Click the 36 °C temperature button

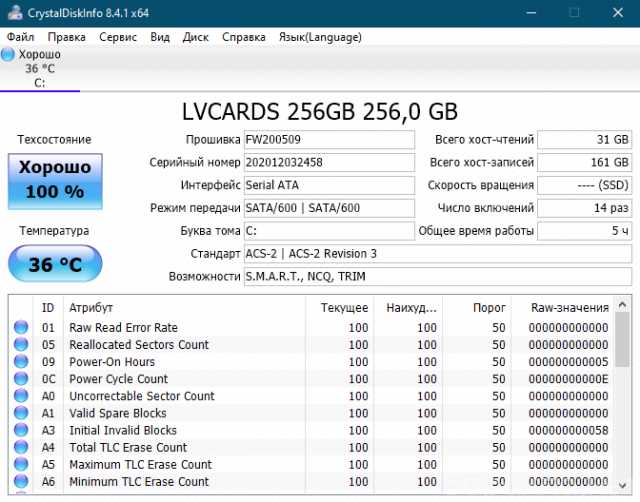pos(55,264)
